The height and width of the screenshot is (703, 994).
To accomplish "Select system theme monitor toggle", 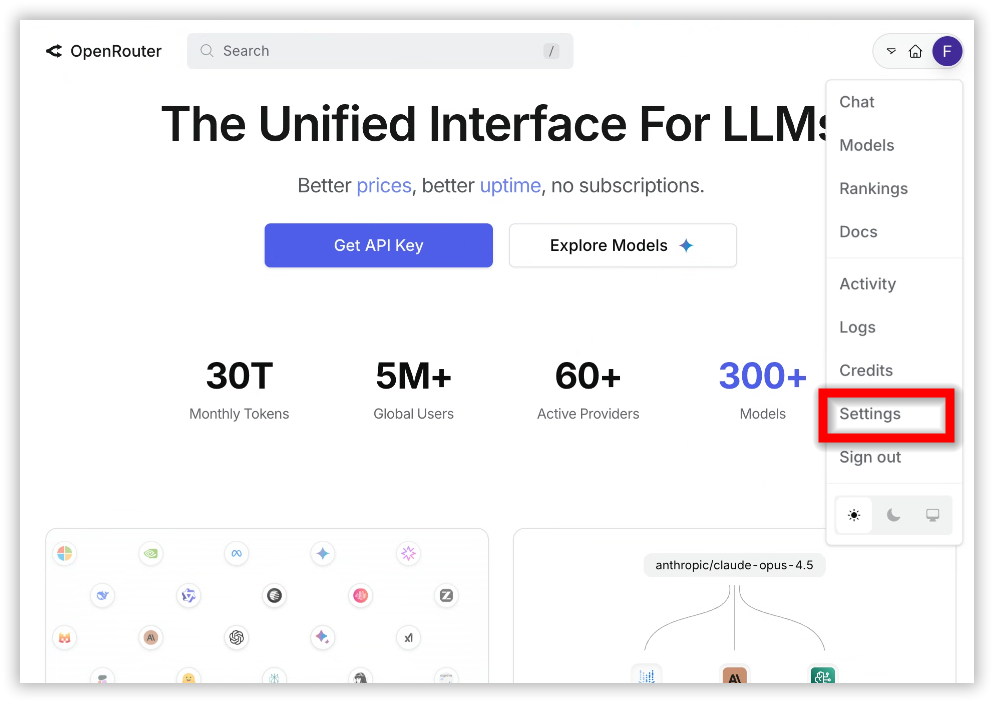I will point(932,515).
